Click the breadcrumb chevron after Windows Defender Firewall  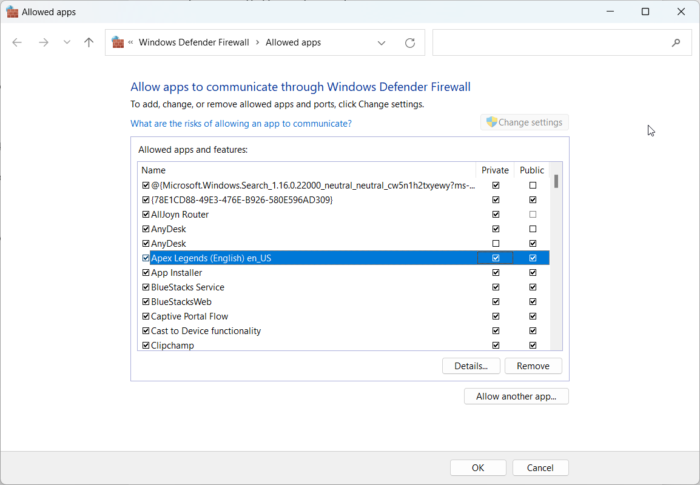pos(257,43)
